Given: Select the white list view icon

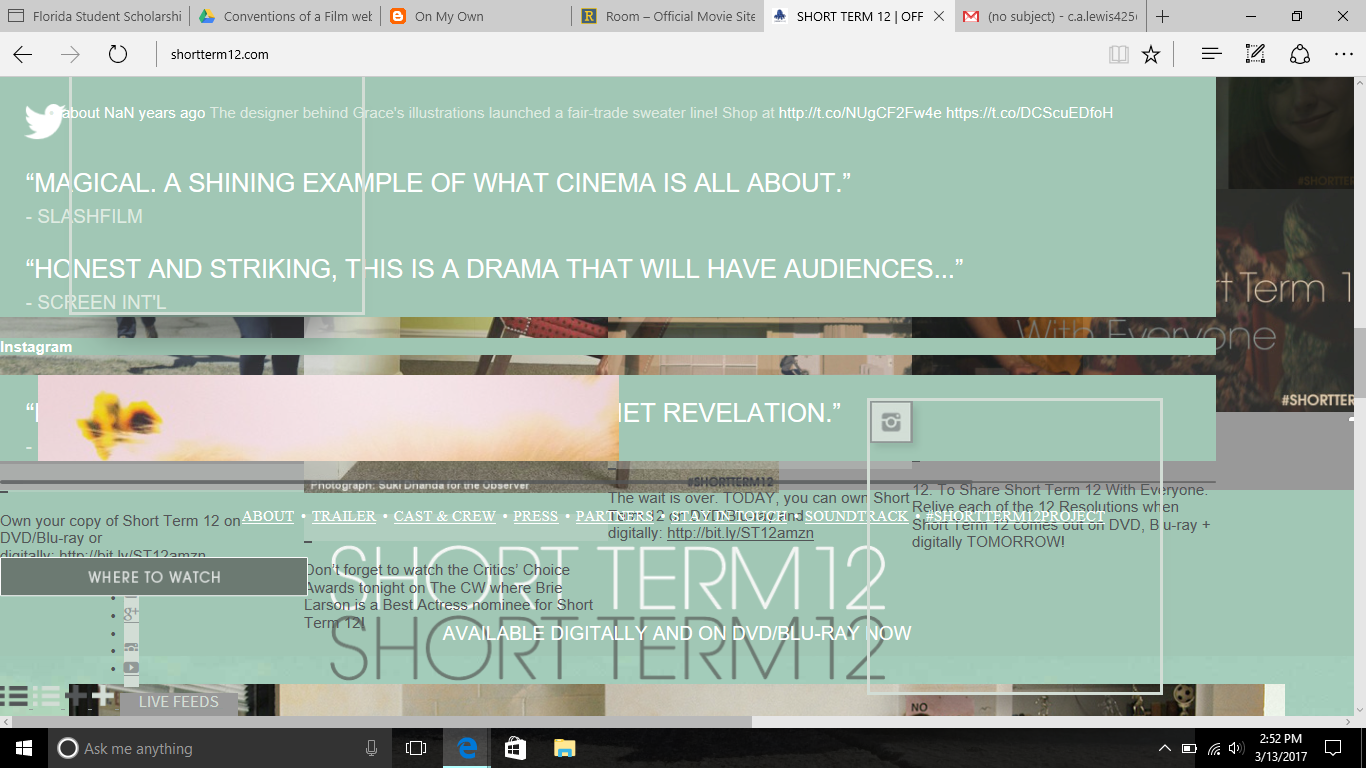Looking at the screenshot, I should coord(46,697).
